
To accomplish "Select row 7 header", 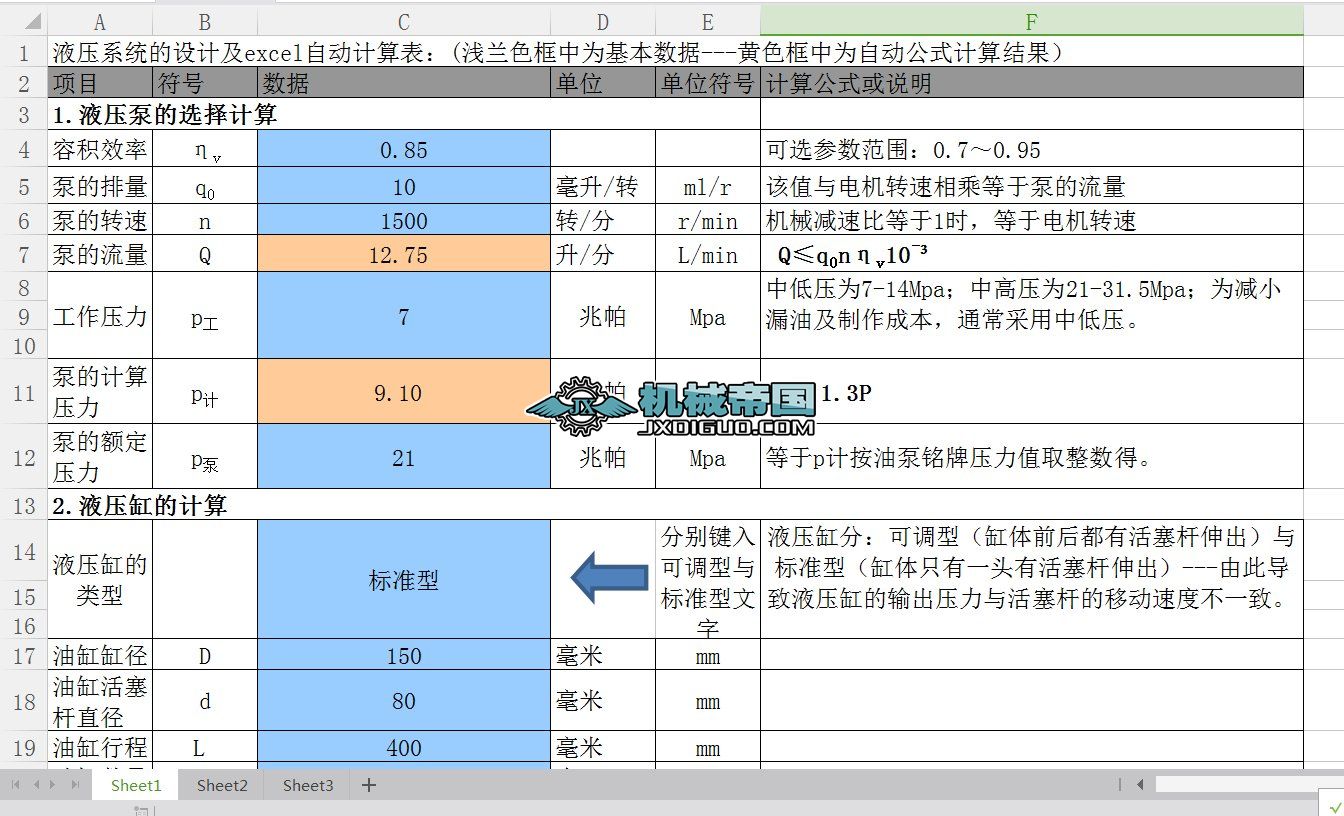I will (x=23, y=255).
